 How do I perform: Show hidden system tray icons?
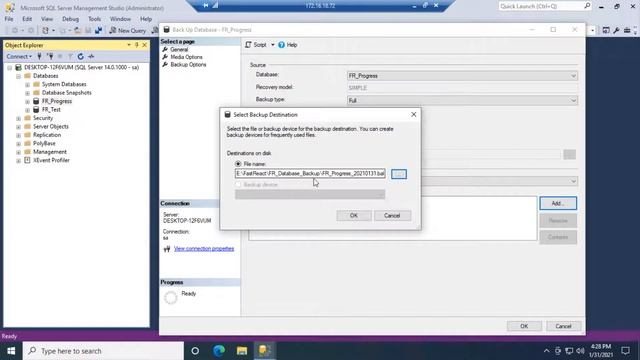547,351
